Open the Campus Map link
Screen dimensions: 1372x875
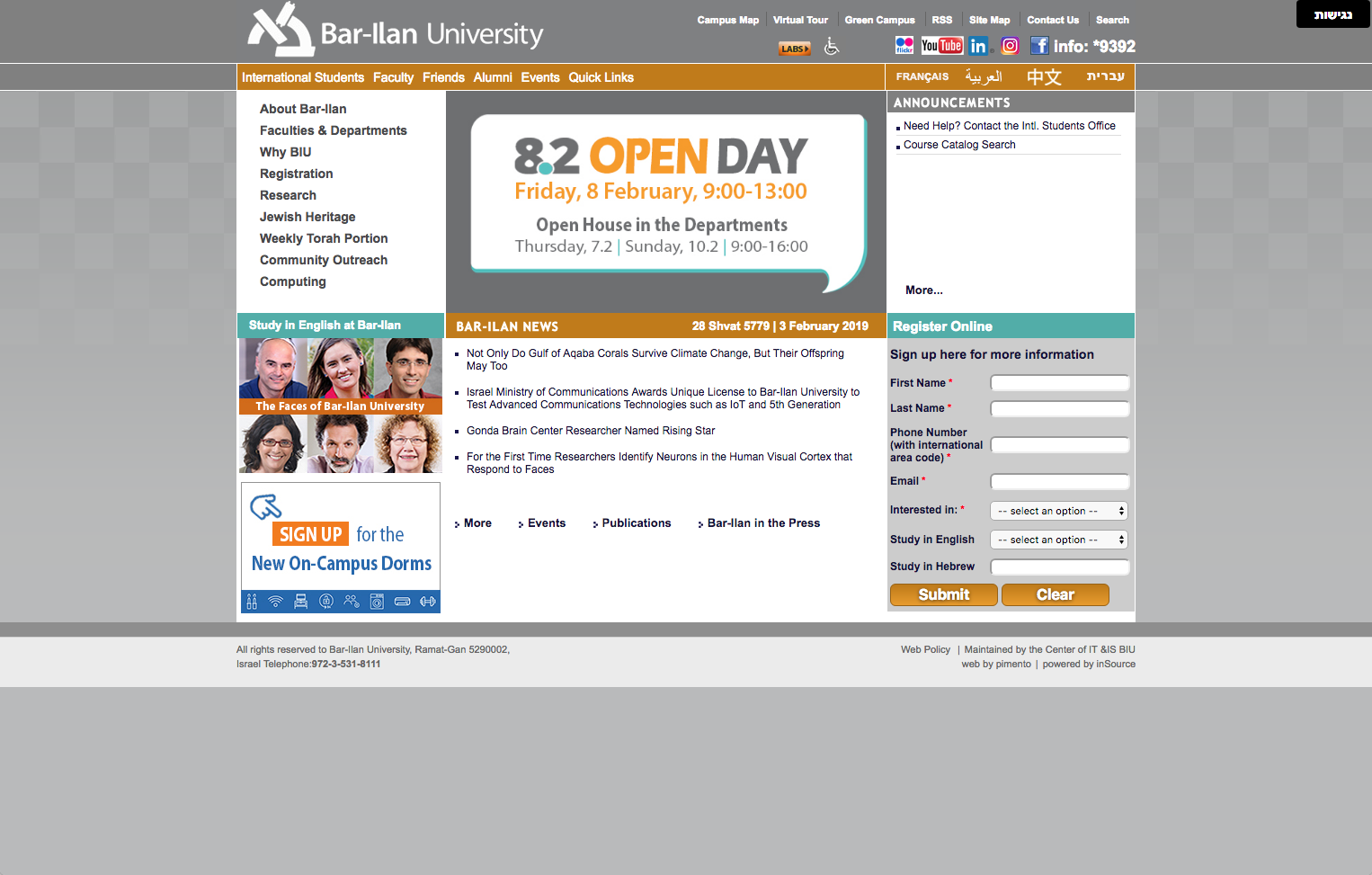[x=728, y=20]
